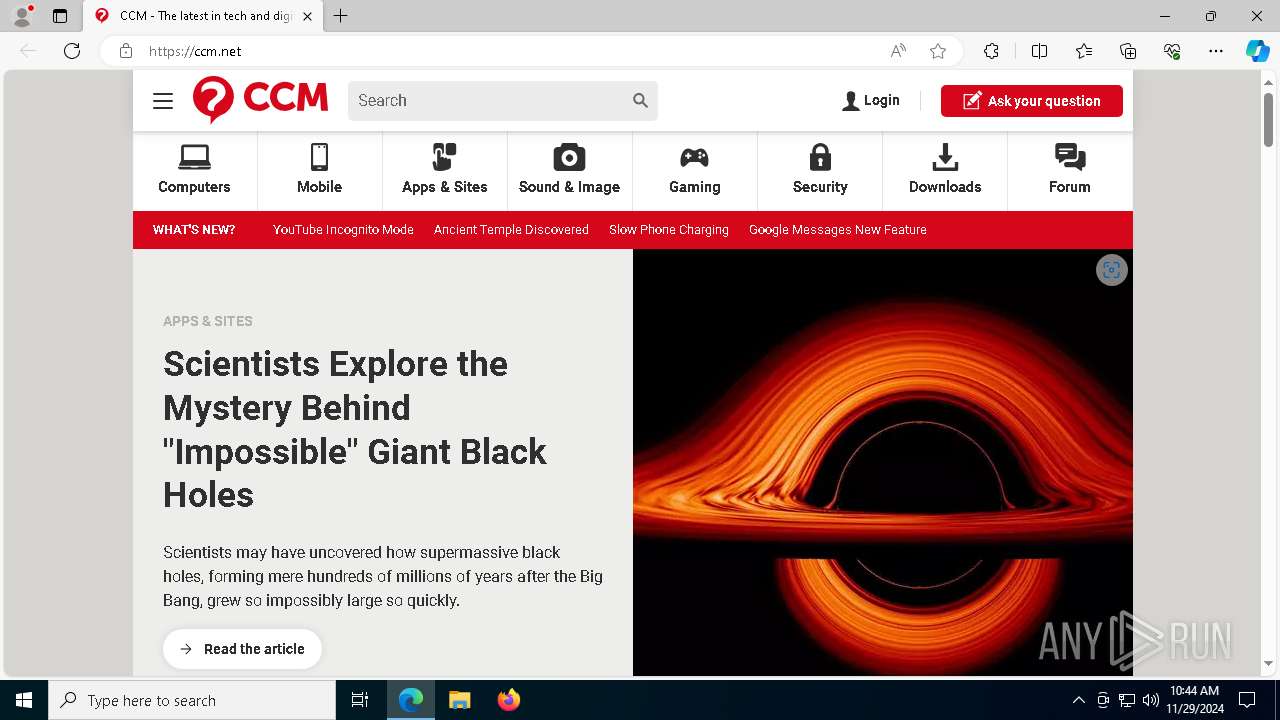This screenshot has height=720, width=1280.
Task: Open the taskbar clock and date
Action: click(1195, 700)
